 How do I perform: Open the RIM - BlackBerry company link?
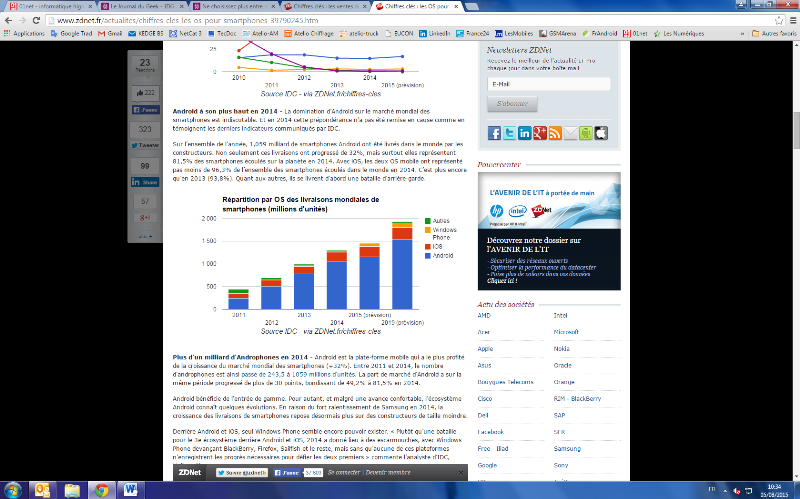pos(578,399)
